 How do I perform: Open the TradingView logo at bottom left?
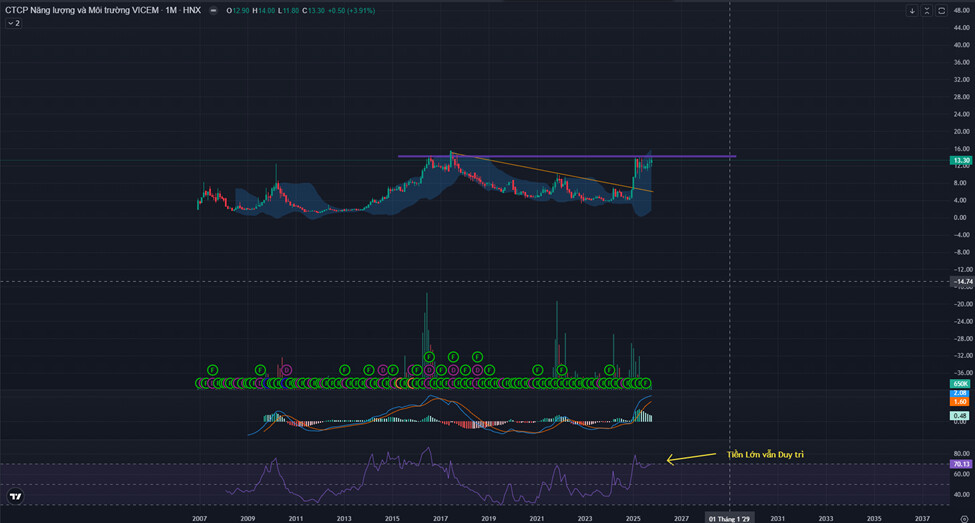(x=15, y=496)
